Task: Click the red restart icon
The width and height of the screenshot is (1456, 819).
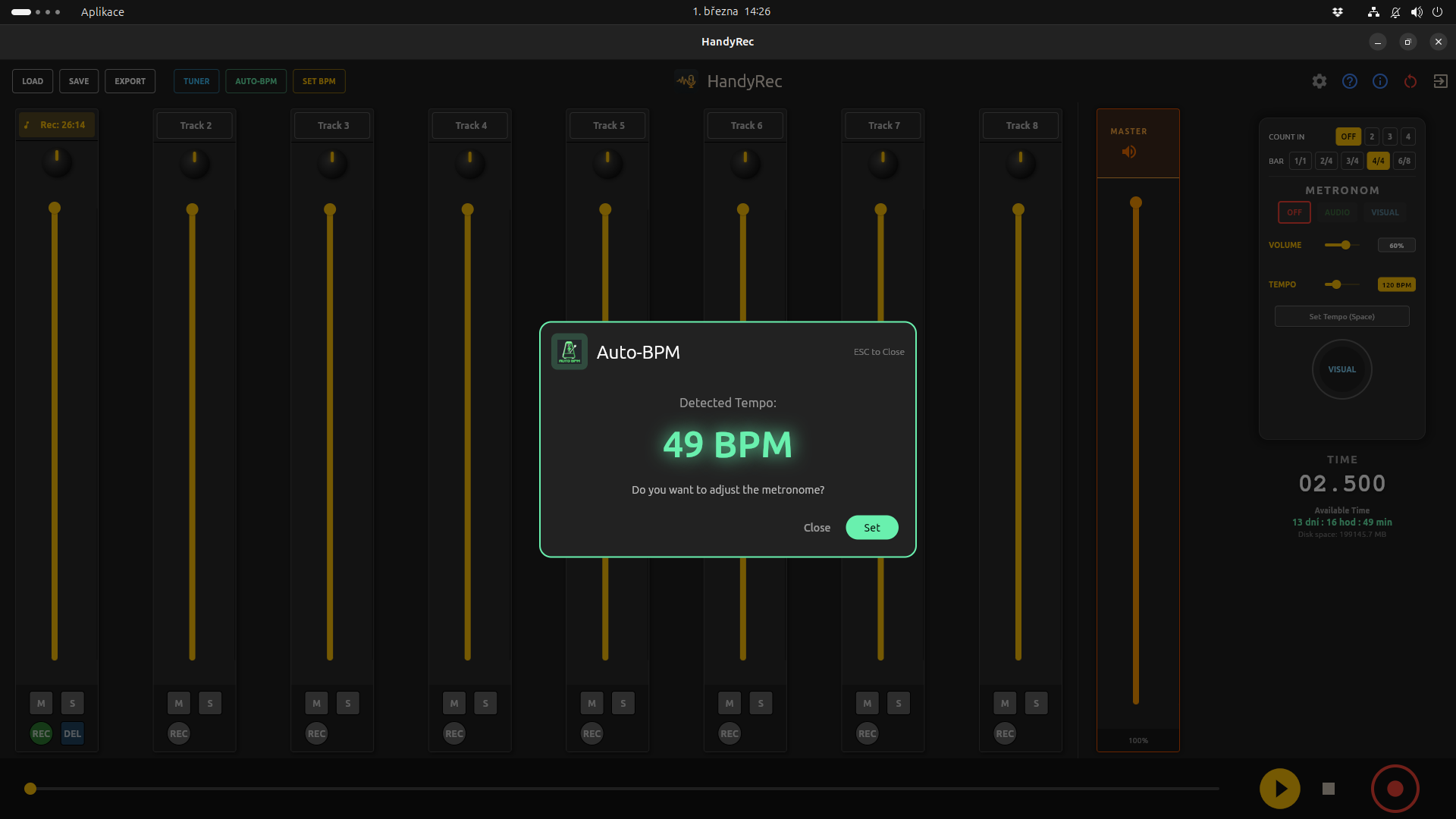Action: (x=1410, y=81)
